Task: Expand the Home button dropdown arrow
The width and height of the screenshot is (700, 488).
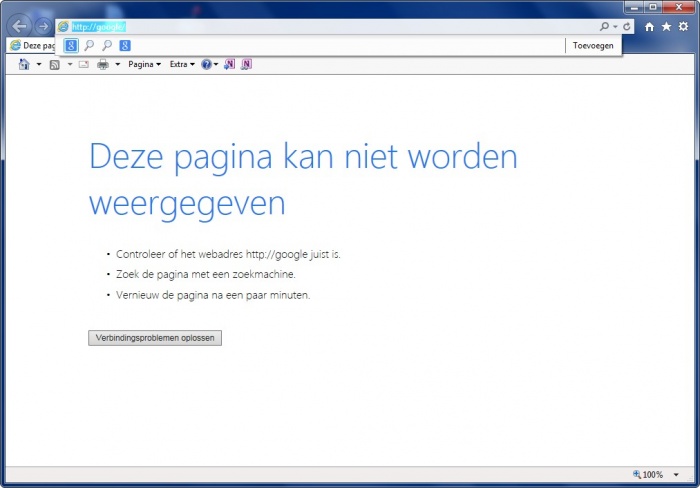Action: point(39,64)
